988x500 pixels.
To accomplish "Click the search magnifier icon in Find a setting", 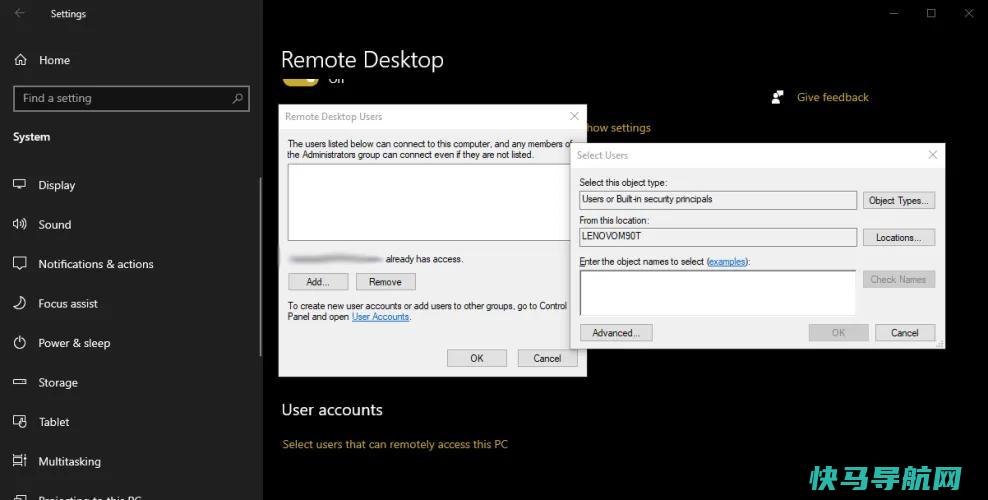I will tap(238, 98).
